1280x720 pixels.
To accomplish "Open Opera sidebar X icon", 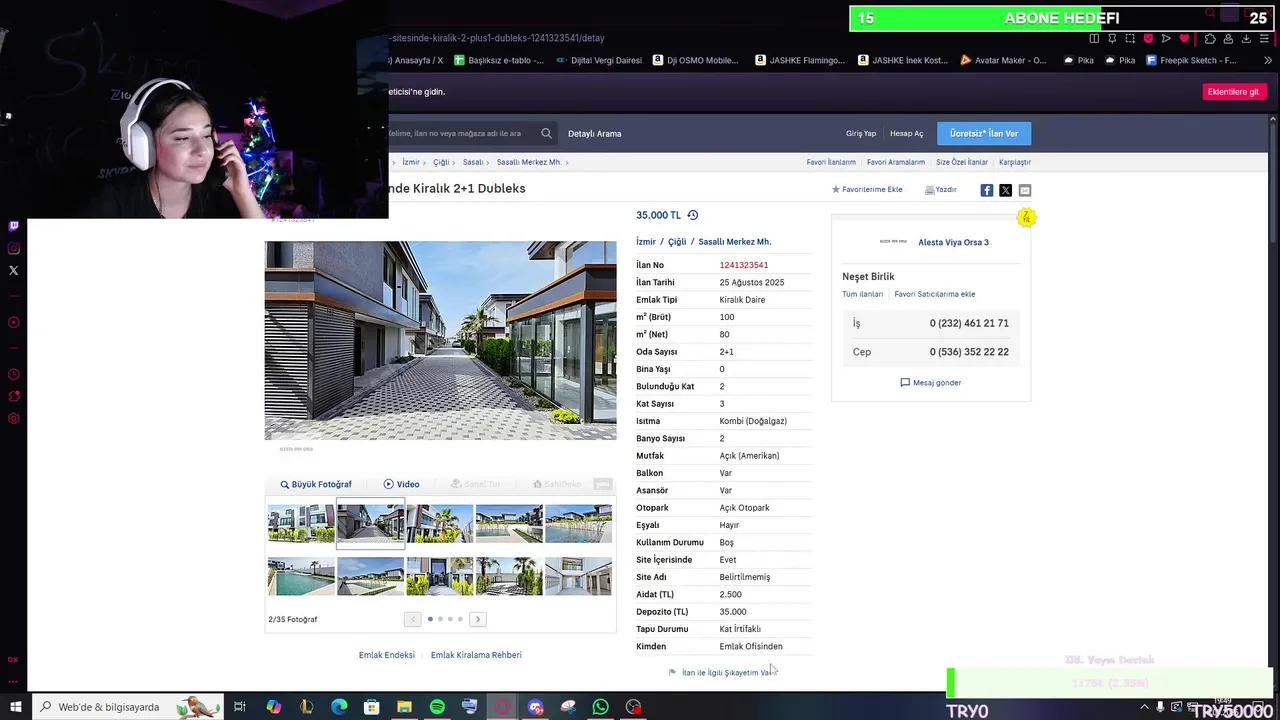I will [14, 270].
